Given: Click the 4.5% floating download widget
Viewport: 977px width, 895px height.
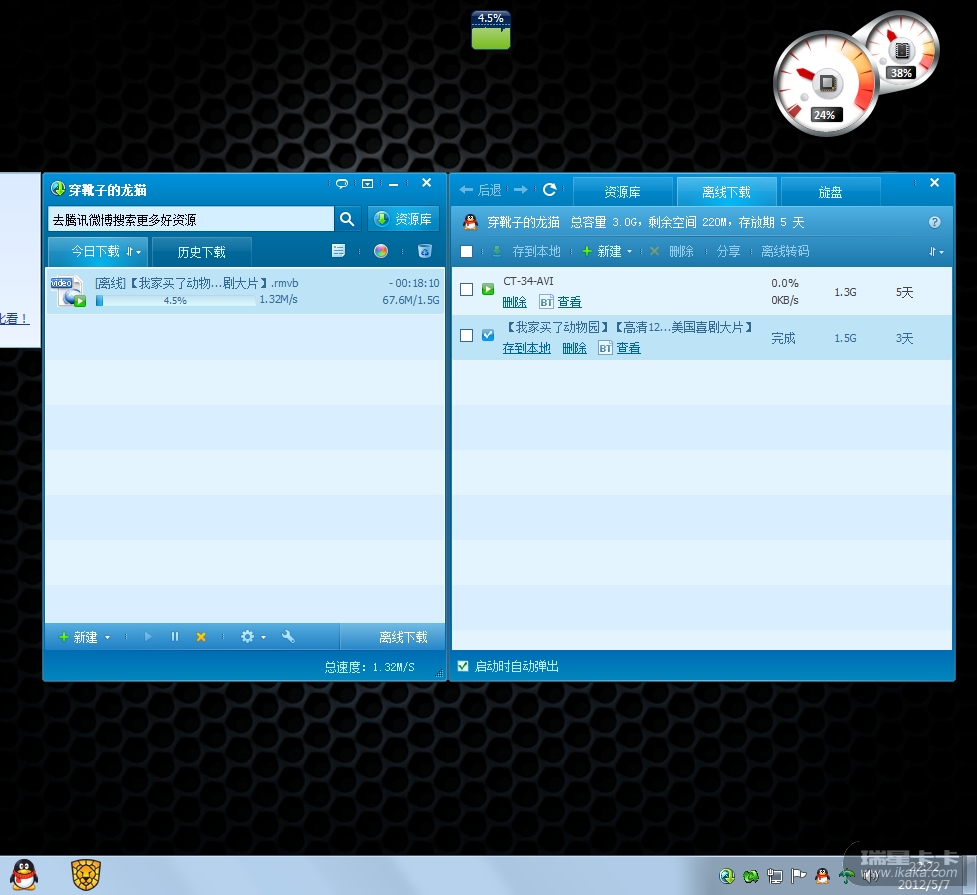Looking at the screenshot, I should pyautogui.click(x=491, y=30).
